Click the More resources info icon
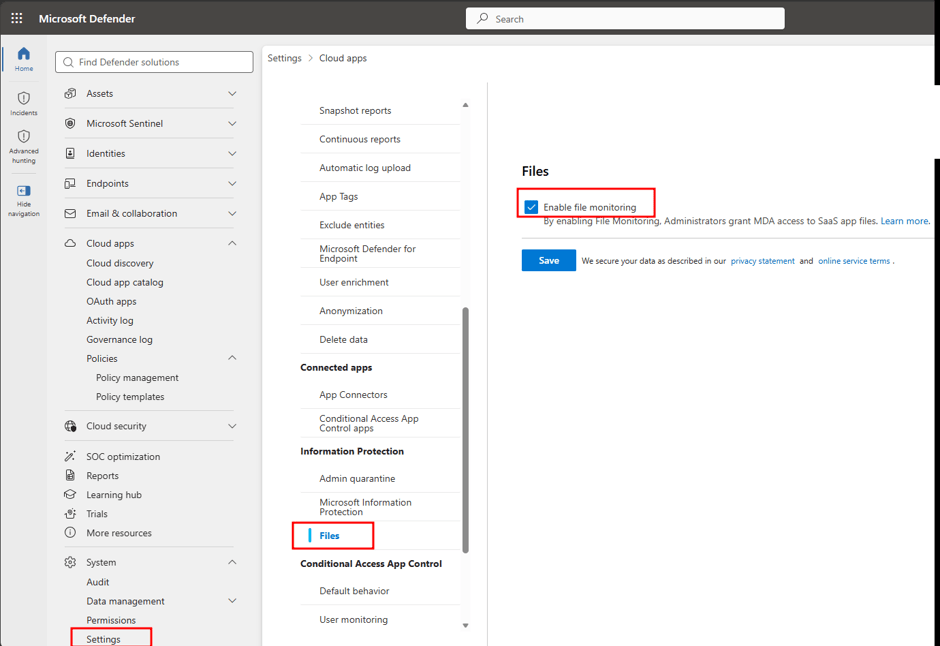The width and height of the screenshot is (940, 646). tap(70, 533)
